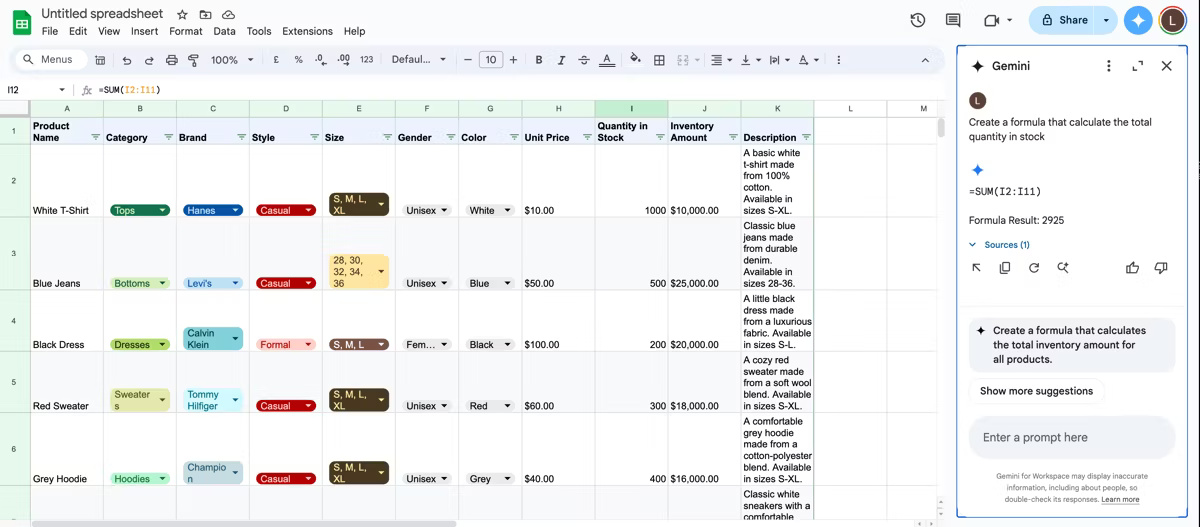Copy the Gemini formula response

tap(1005, 268)
